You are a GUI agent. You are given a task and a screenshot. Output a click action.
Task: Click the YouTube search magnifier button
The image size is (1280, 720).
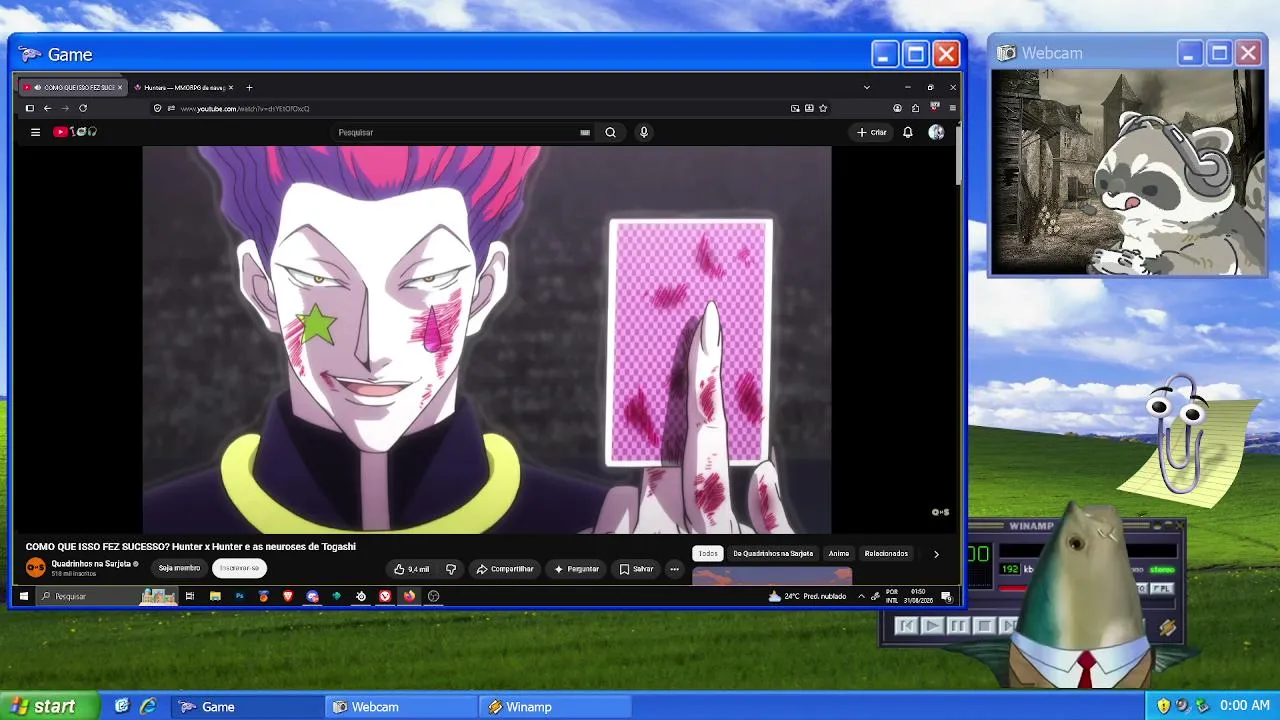610,132
